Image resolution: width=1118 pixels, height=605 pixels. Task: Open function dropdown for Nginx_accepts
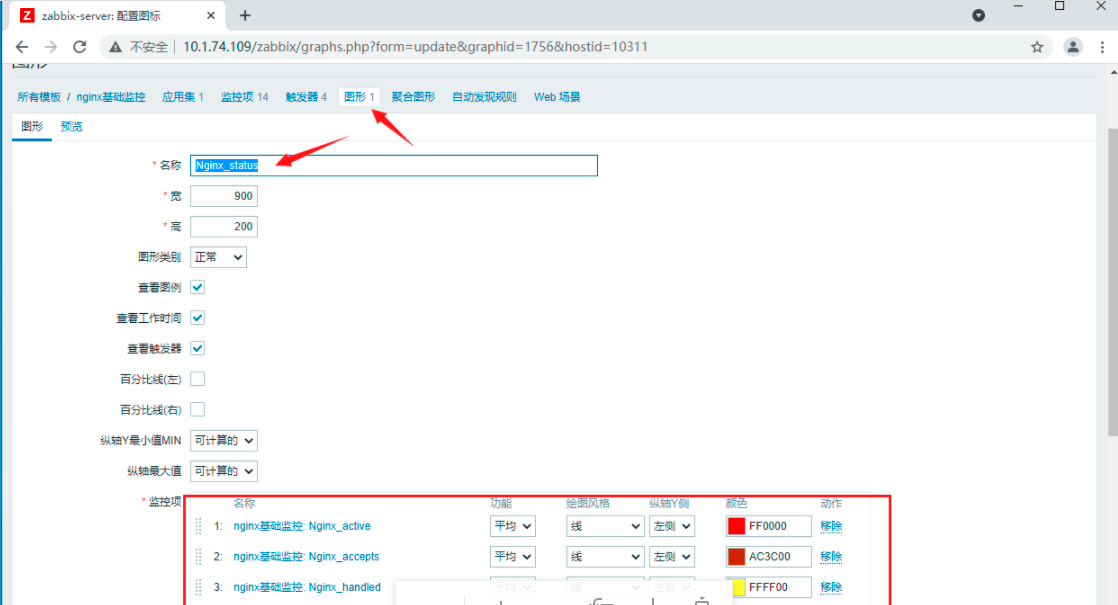point(513,557)
